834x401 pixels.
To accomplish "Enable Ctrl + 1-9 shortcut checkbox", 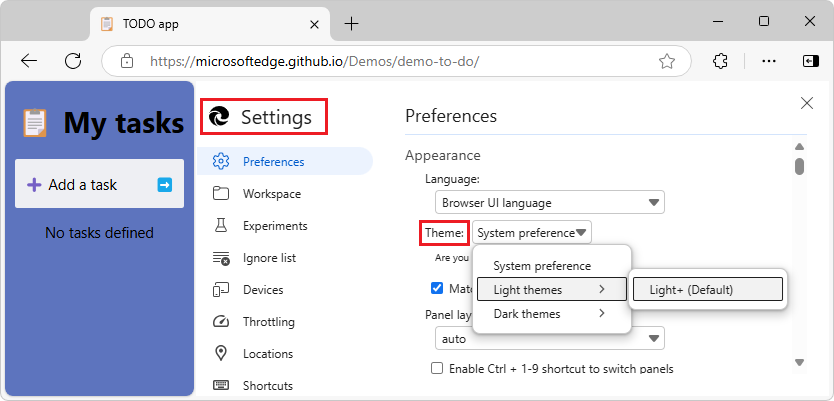I will [x=437, y=368].
